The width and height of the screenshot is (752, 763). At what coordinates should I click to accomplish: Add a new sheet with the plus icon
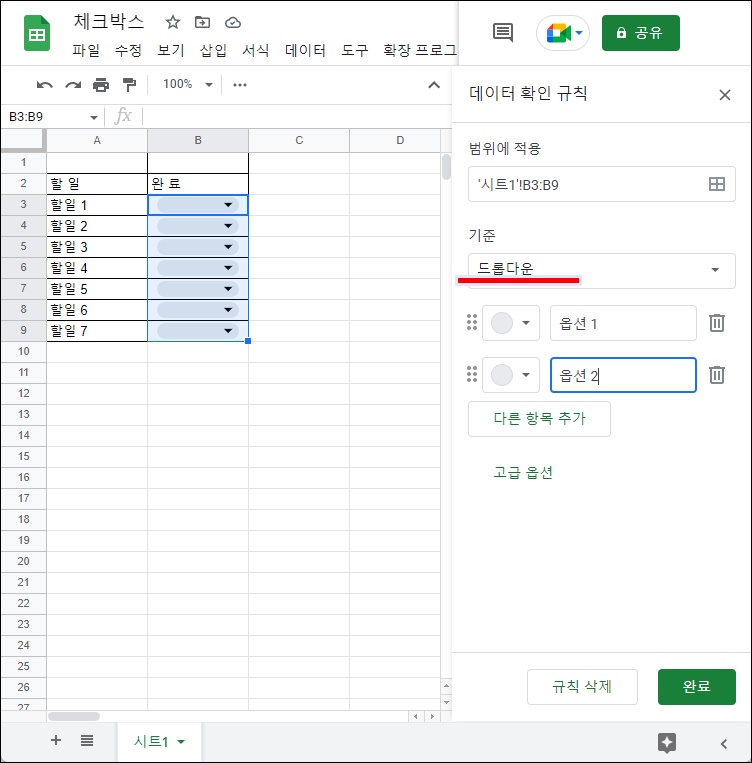56,740
